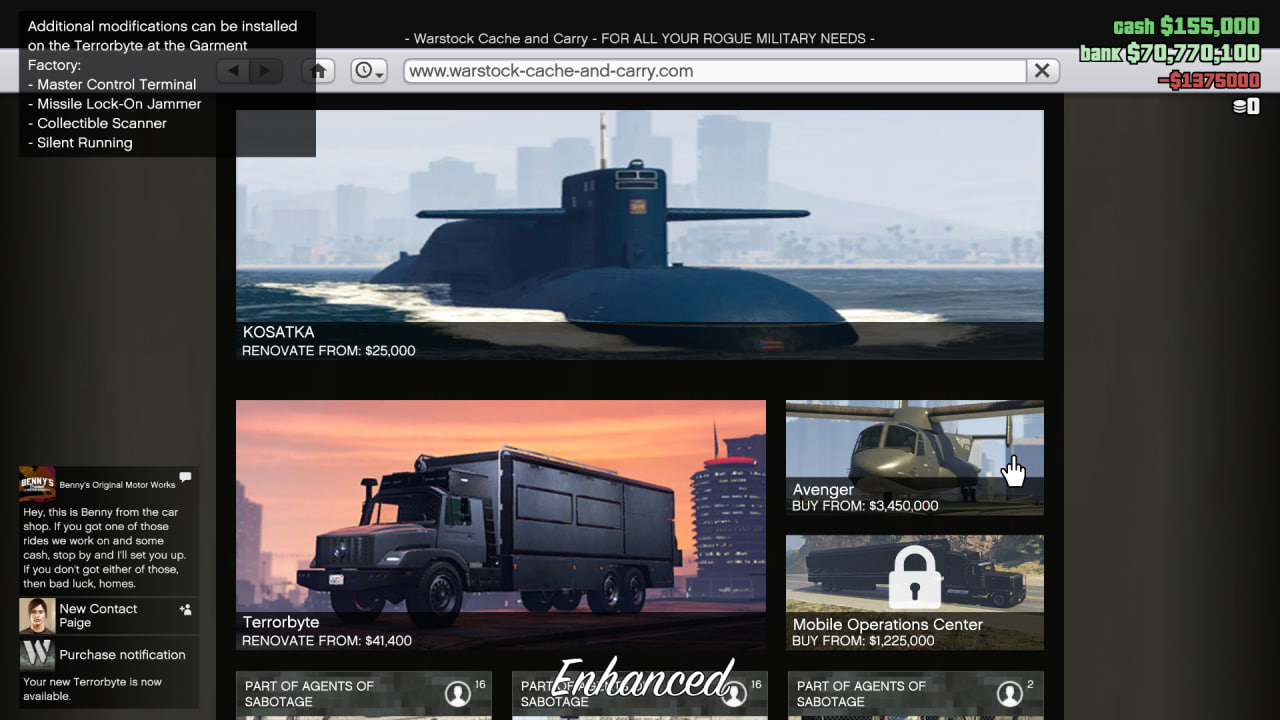Click the Avenger 'BUY FROM: $3,450,000' text
Image resolution: width=1280 pixels, height=720 pixels.
click(866, 506)
